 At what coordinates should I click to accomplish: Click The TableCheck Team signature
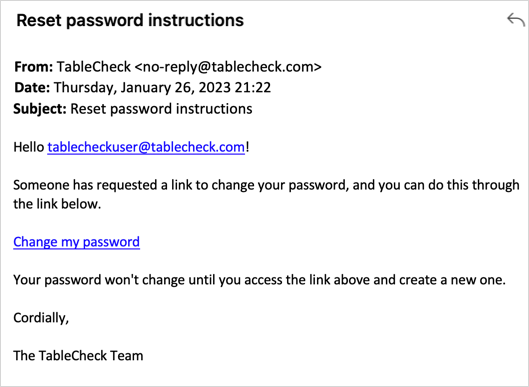(x=78, y=356)
